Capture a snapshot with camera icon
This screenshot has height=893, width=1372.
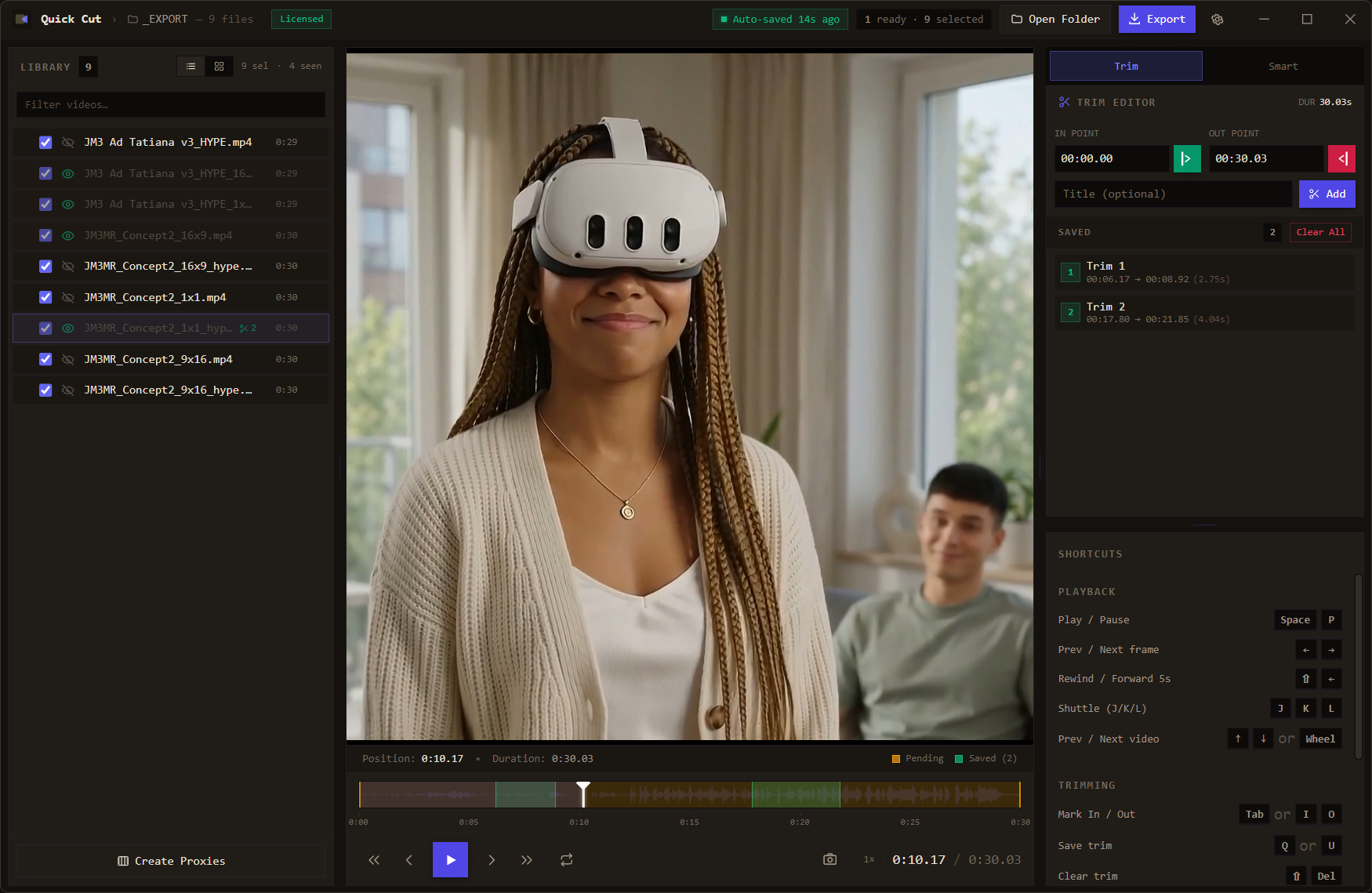point(829,860)
